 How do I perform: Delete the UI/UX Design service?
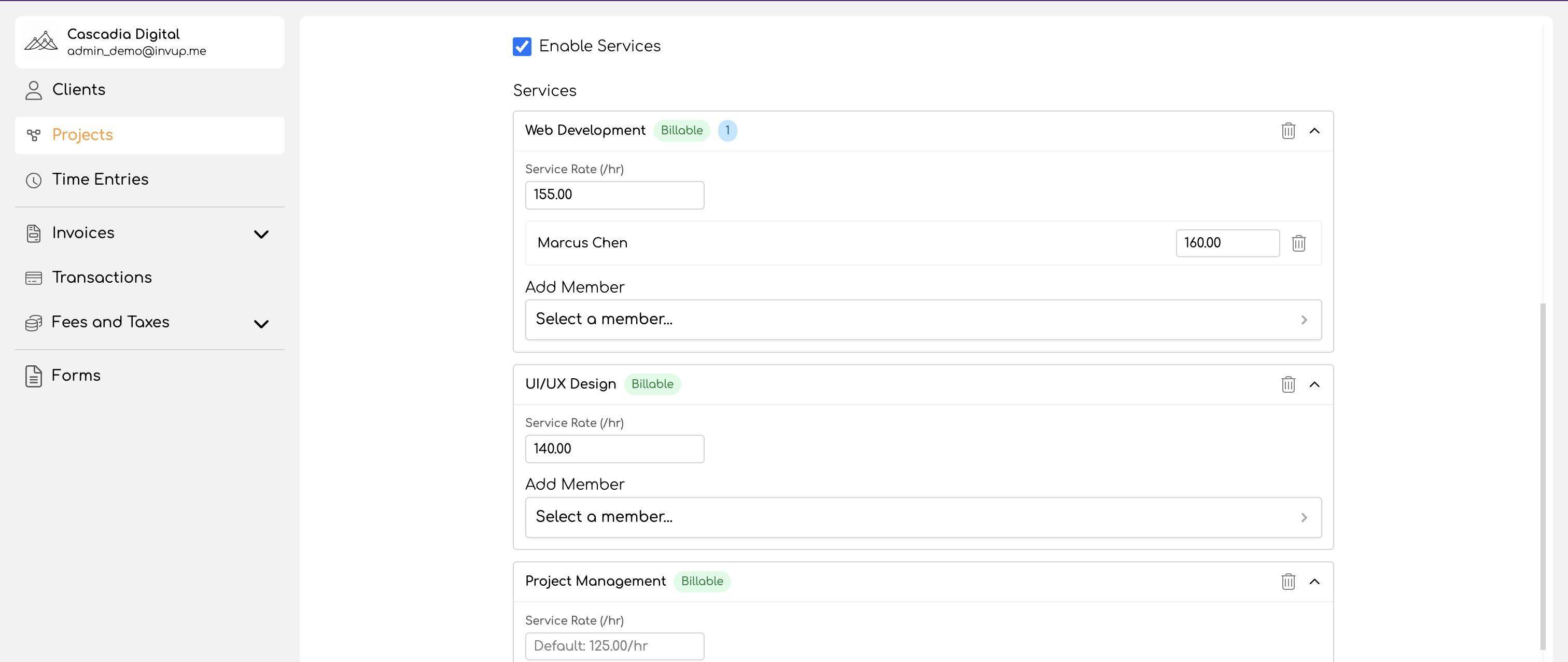point(1288,384)
